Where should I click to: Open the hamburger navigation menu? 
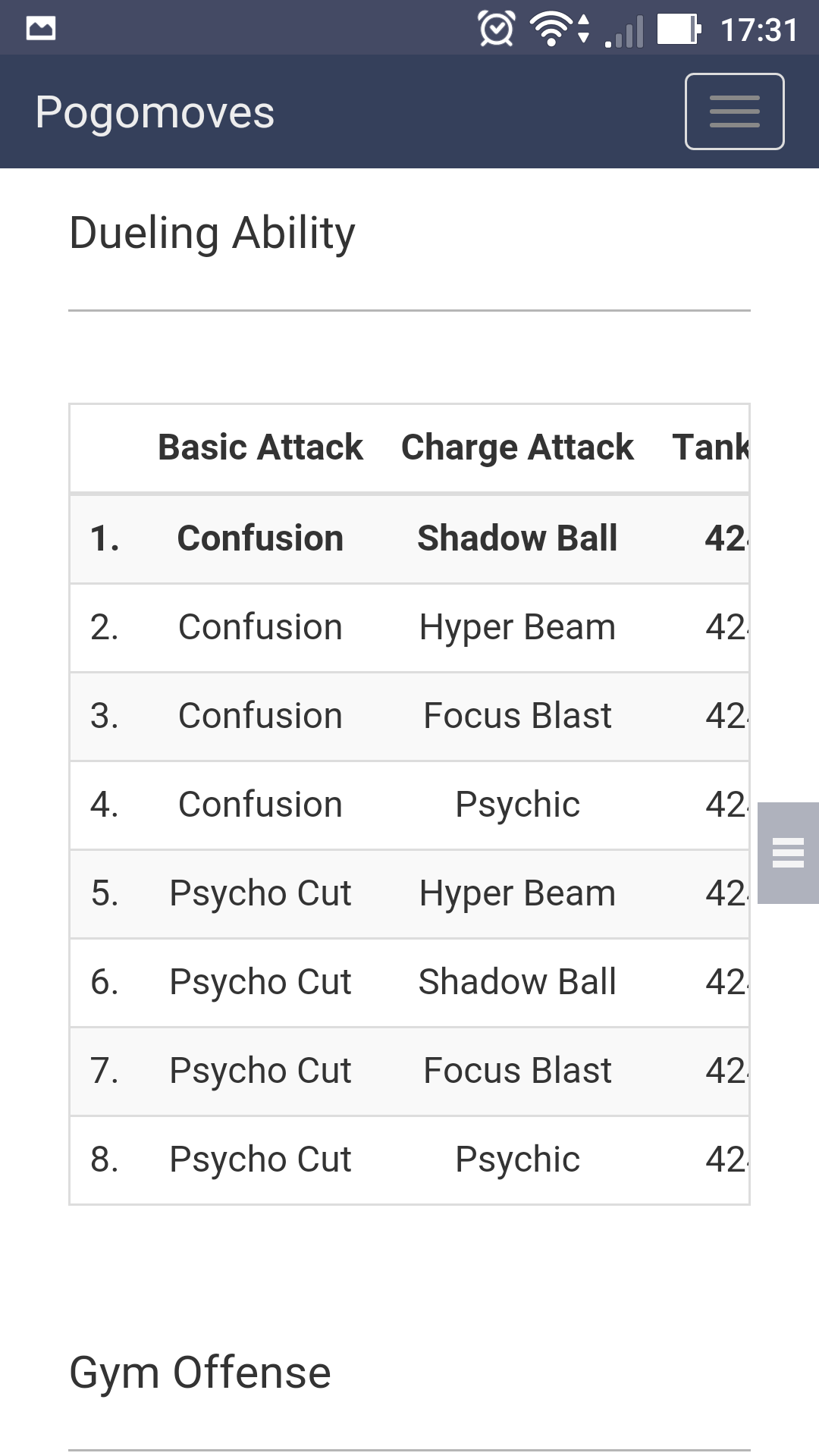pos(734,111)
